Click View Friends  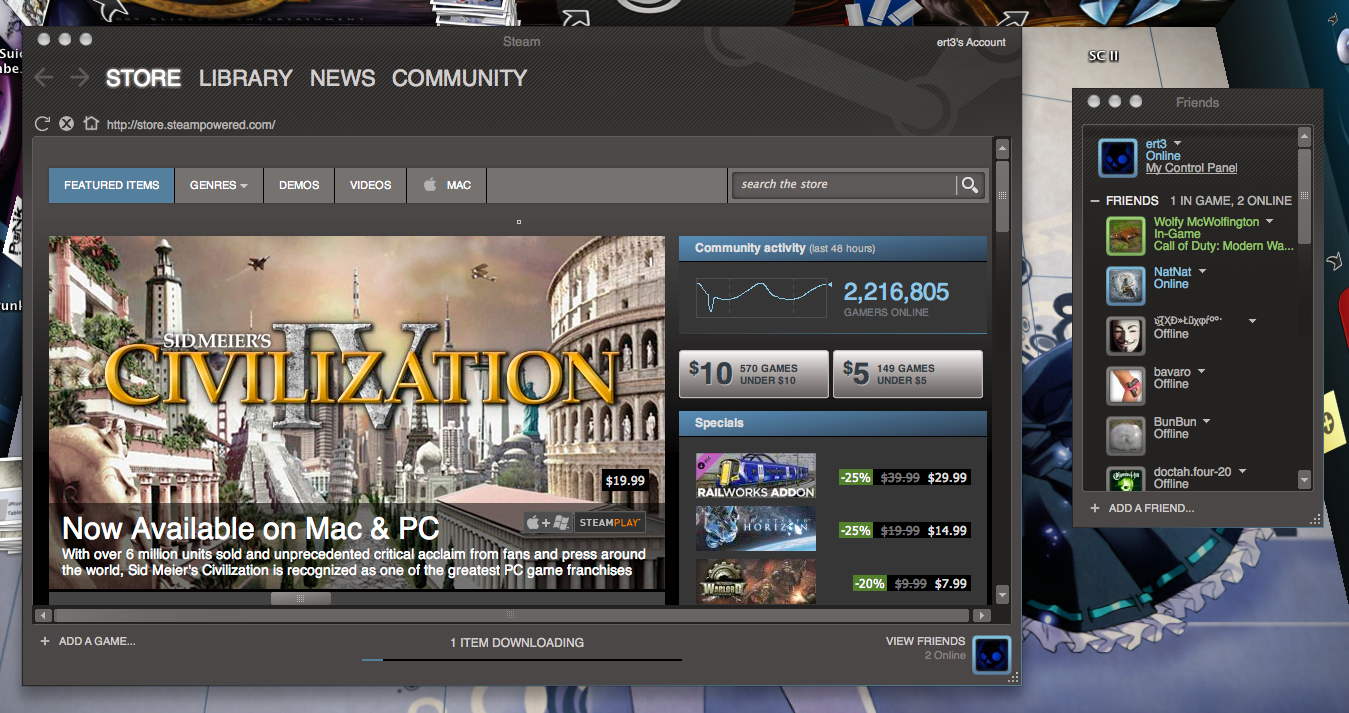click(925, 641)
